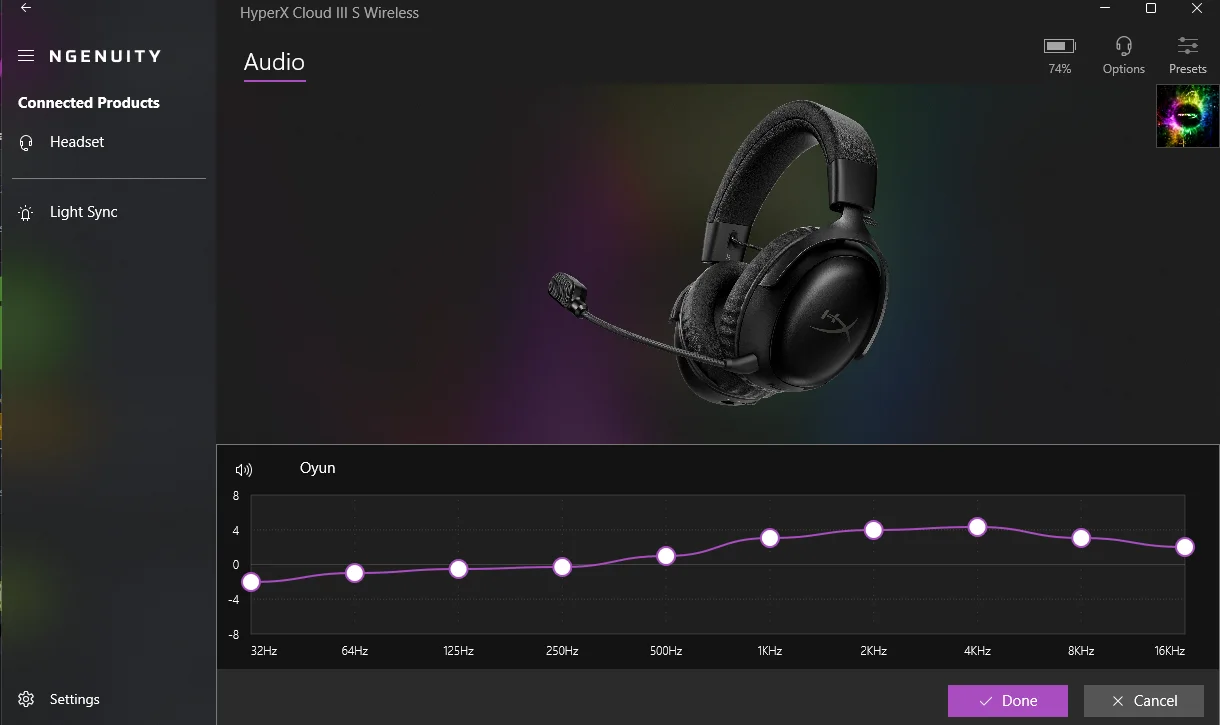The height and width of the screenshot is (725, 1220).
Task: Open the Presets sliders icon
Action: pyautogui.click(x=1188, y=46)
